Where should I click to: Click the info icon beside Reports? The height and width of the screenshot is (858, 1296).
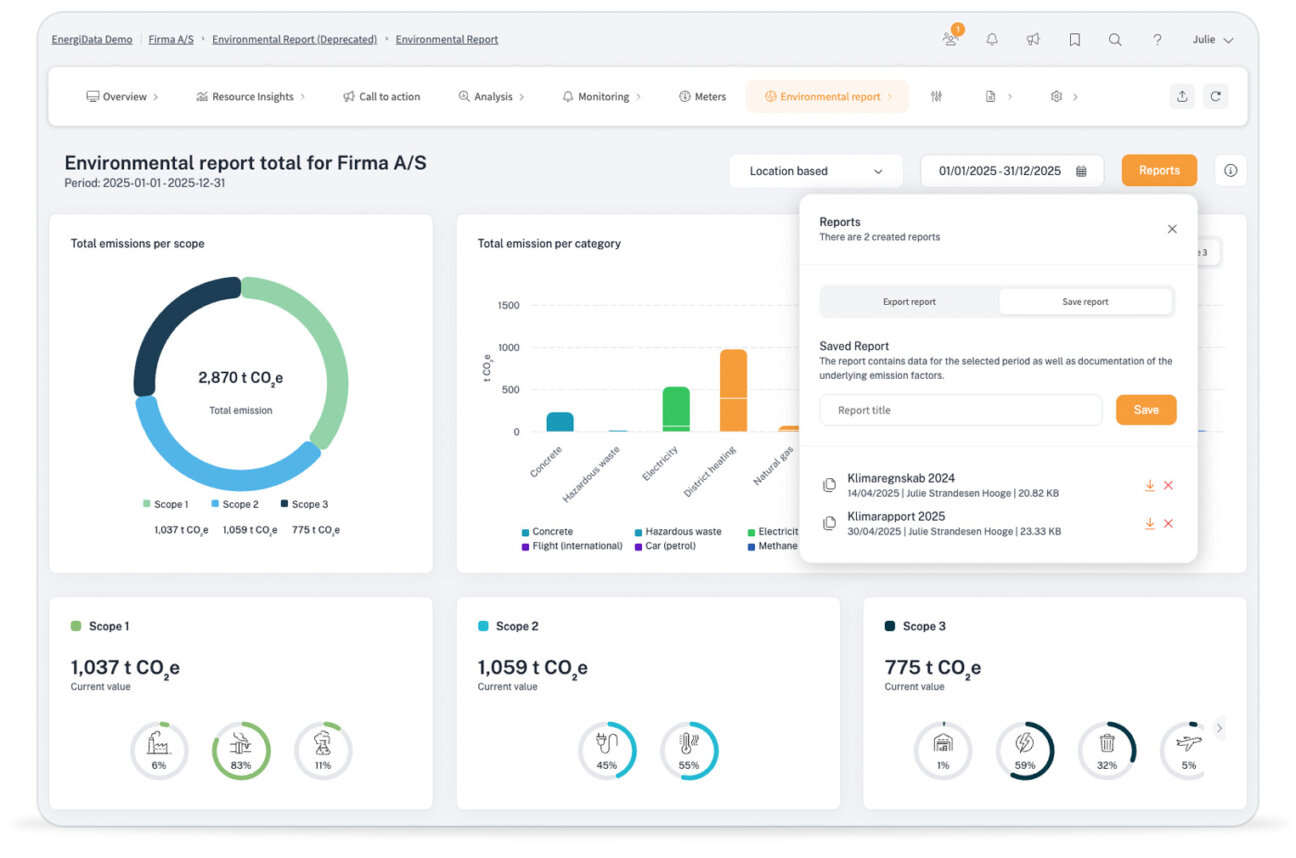click(x=1230, y=171)
